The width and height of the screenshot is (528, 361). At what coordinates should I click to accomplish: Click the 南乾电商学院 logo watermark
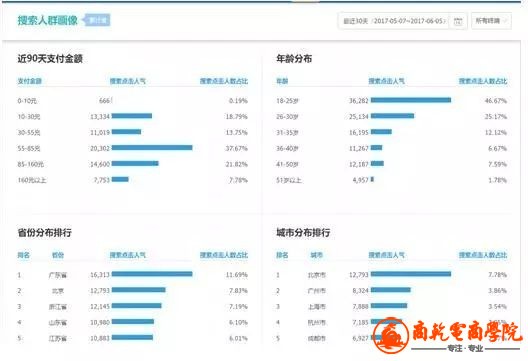447,334
